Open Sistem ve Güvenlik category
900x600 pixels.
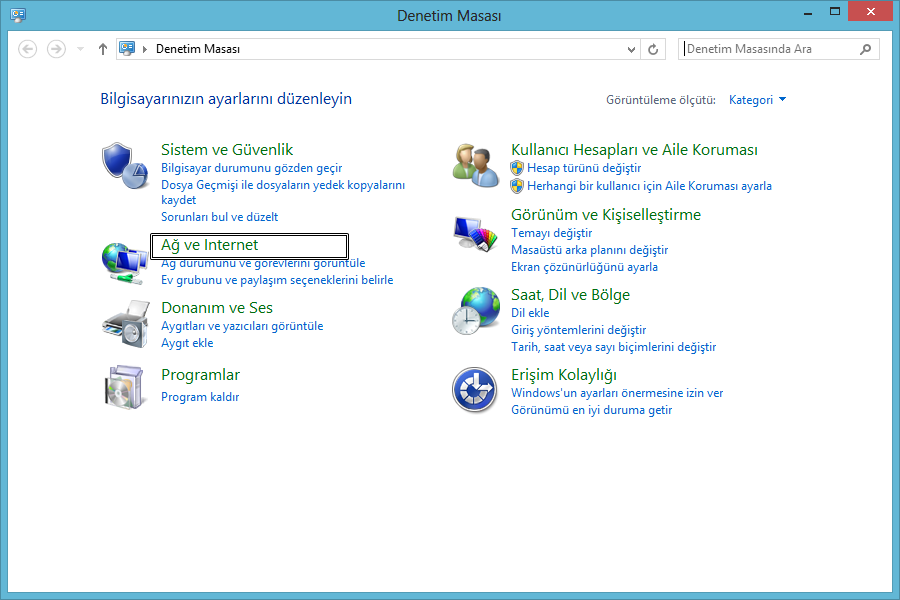(227, 150)
